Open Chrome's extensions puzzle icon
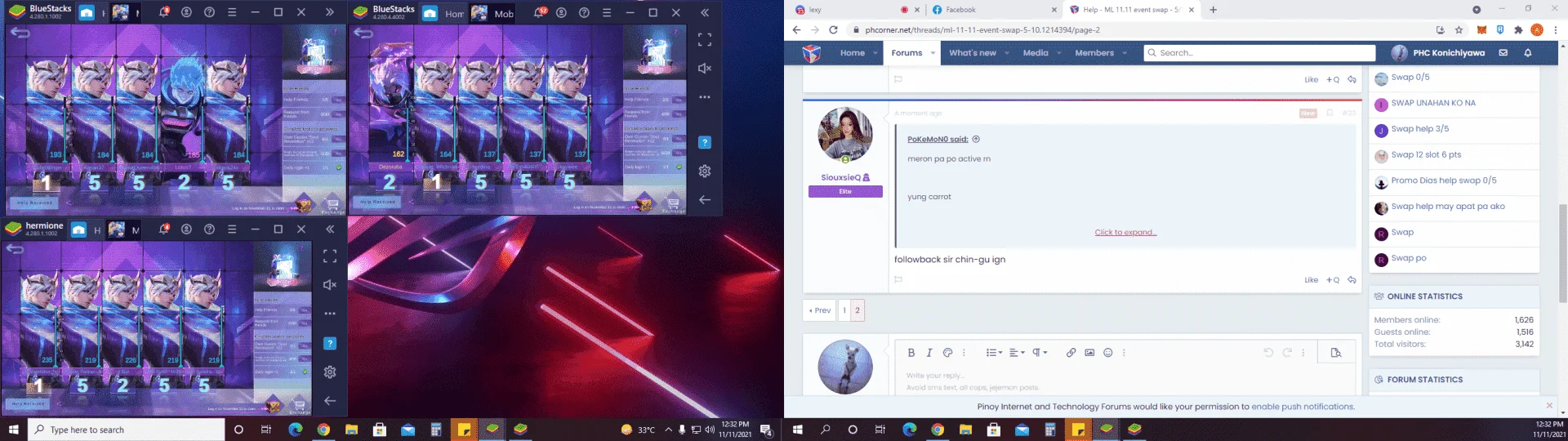 tap(1518, 30)
